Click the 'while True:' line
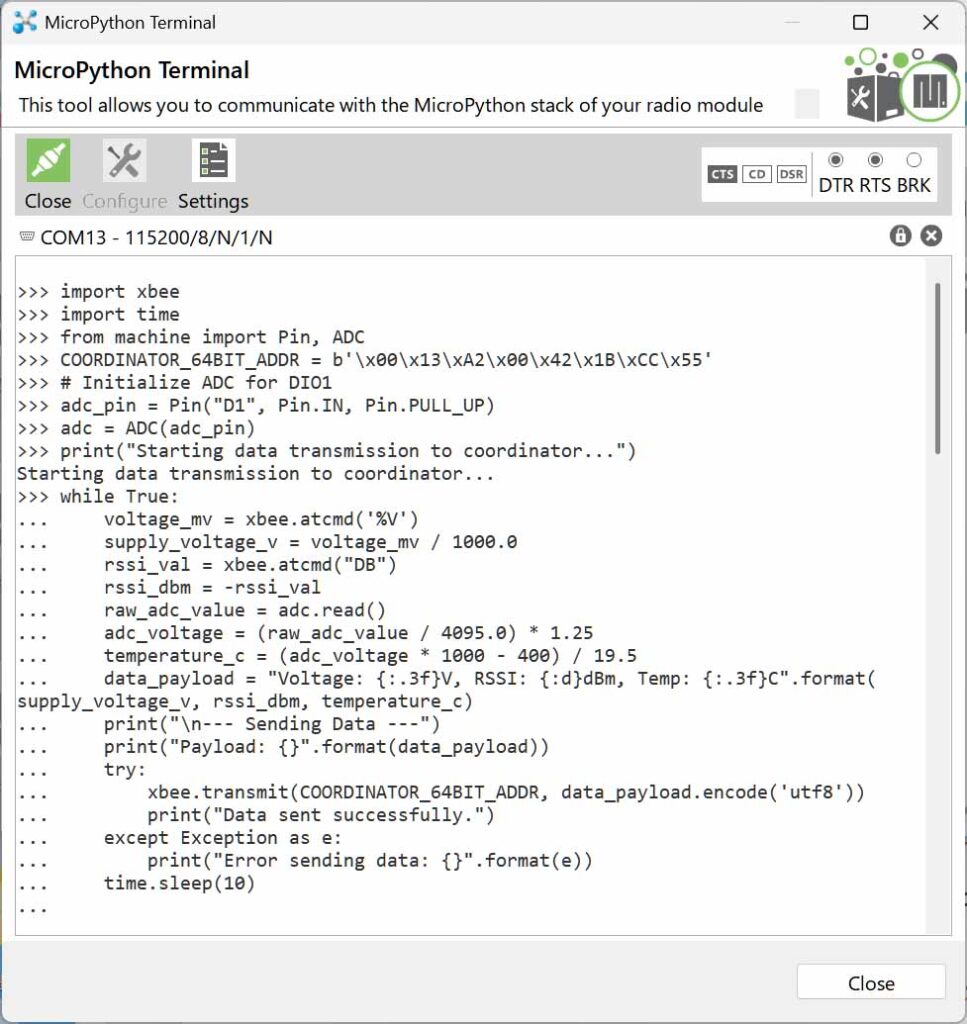 pos(98,496)
